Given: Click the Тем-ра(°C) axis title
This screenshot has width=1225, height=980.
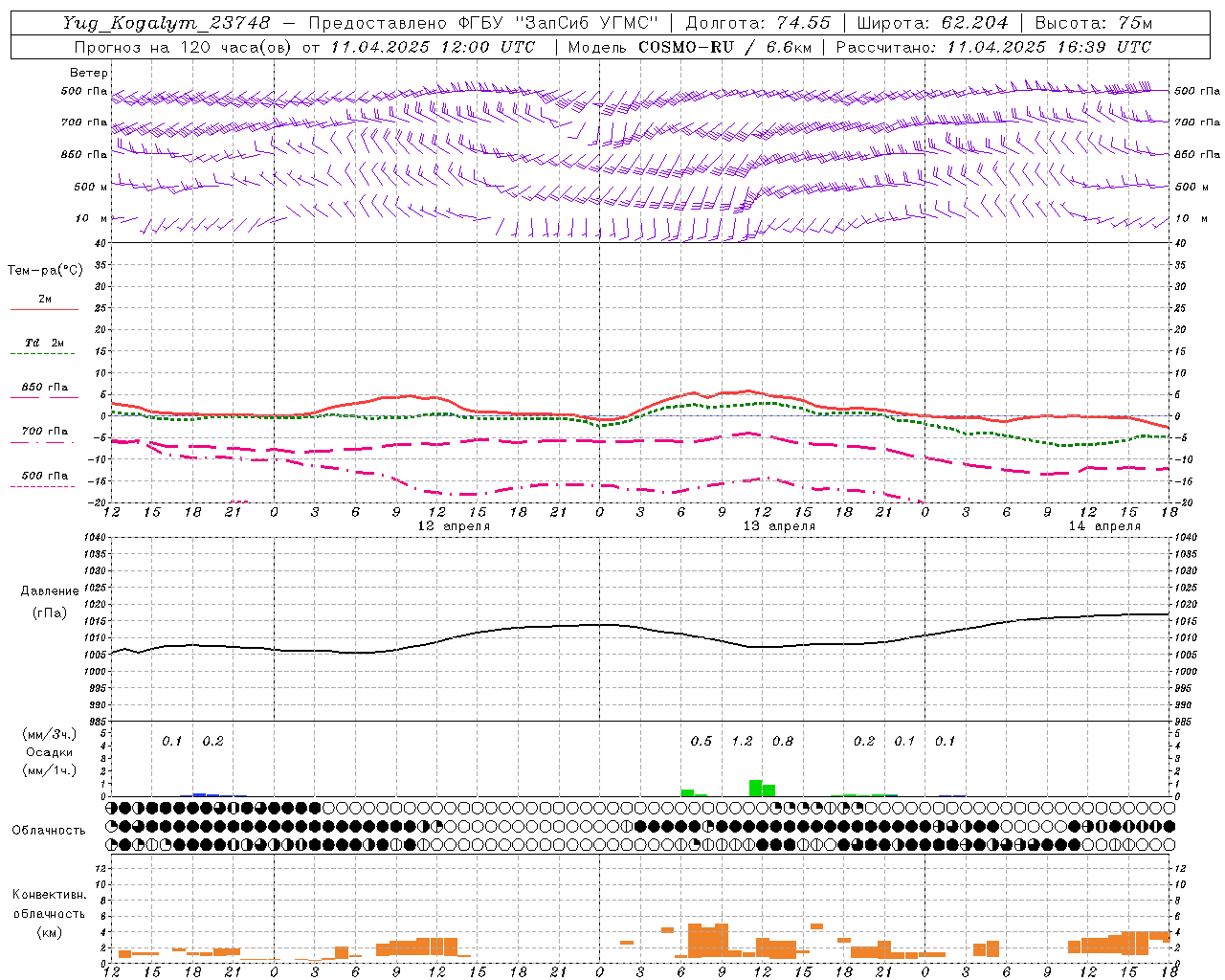Looking at the screenshot, I should point(45,271).
